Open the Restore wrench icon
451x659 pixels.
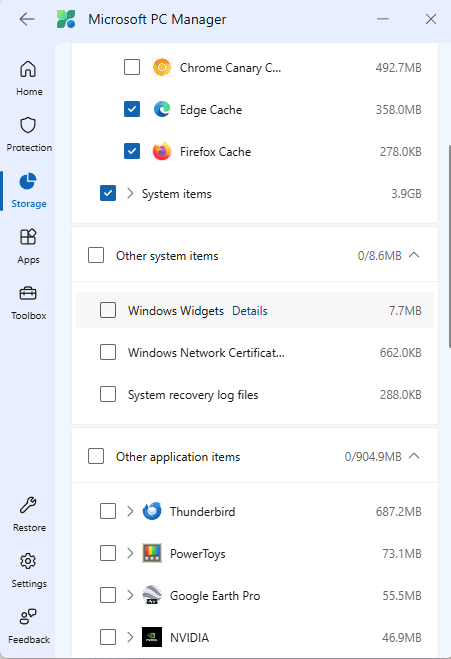pyautogui.click(x=28, y=505)
